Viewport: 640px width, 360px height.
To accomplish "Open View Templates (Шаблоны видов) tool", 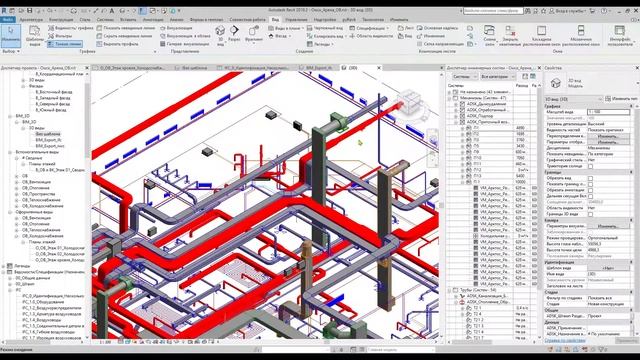I will (x=35, y=36).
